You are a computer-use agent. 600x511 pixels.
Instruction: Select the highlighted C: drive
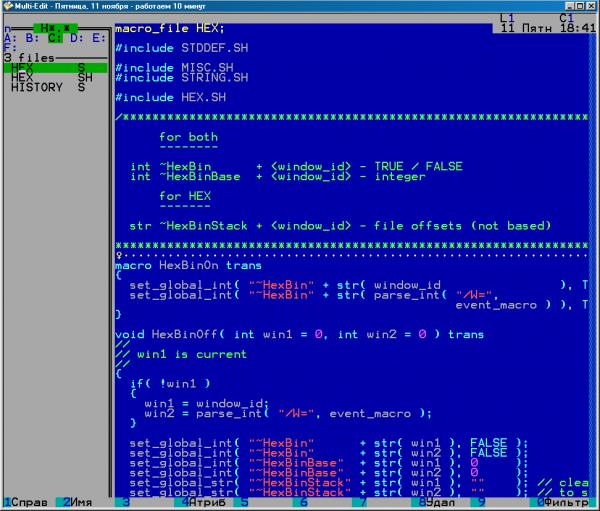tap(55, 38)
